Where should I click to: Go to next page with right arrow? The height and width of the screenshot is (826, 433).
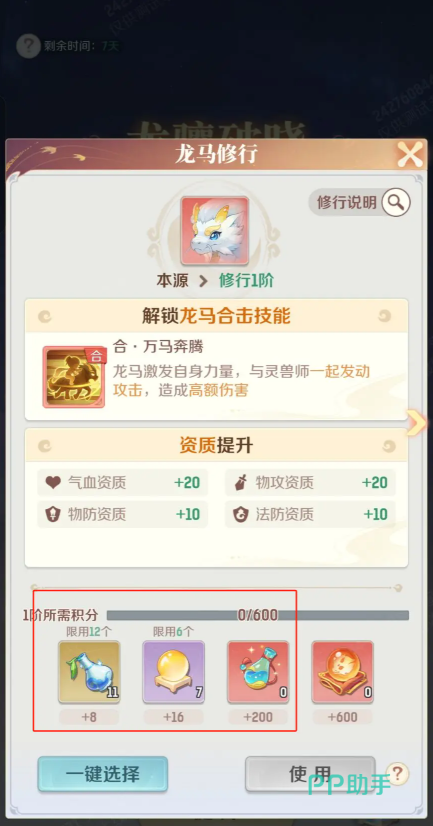[416, 424]
